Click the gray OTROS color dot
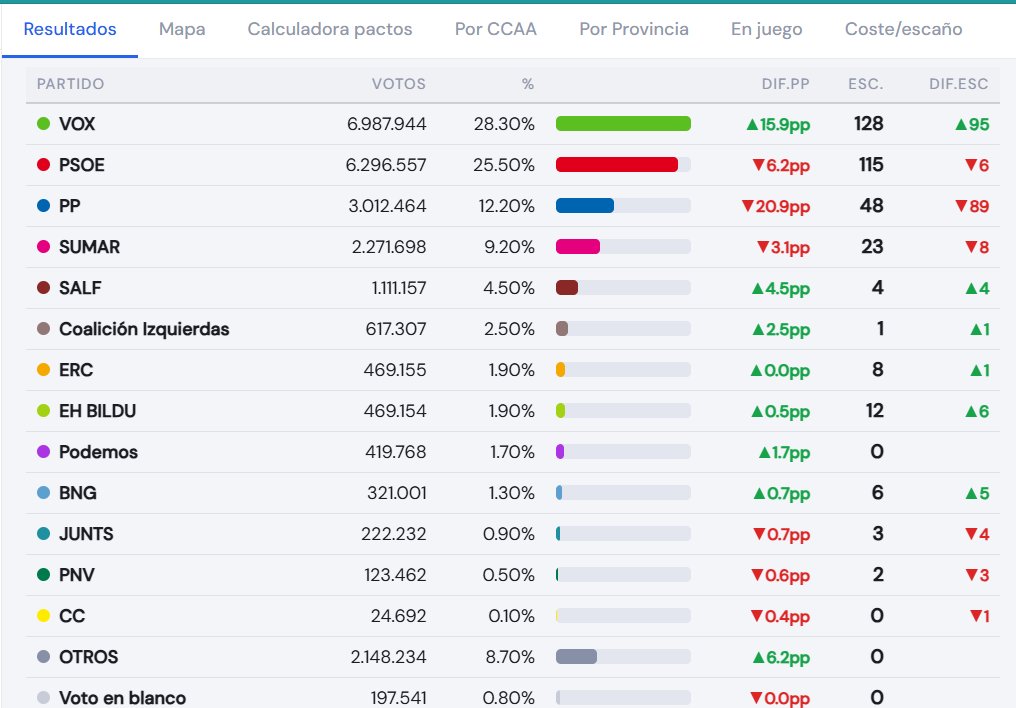1016x708 pixels. [x=43, y=657]
